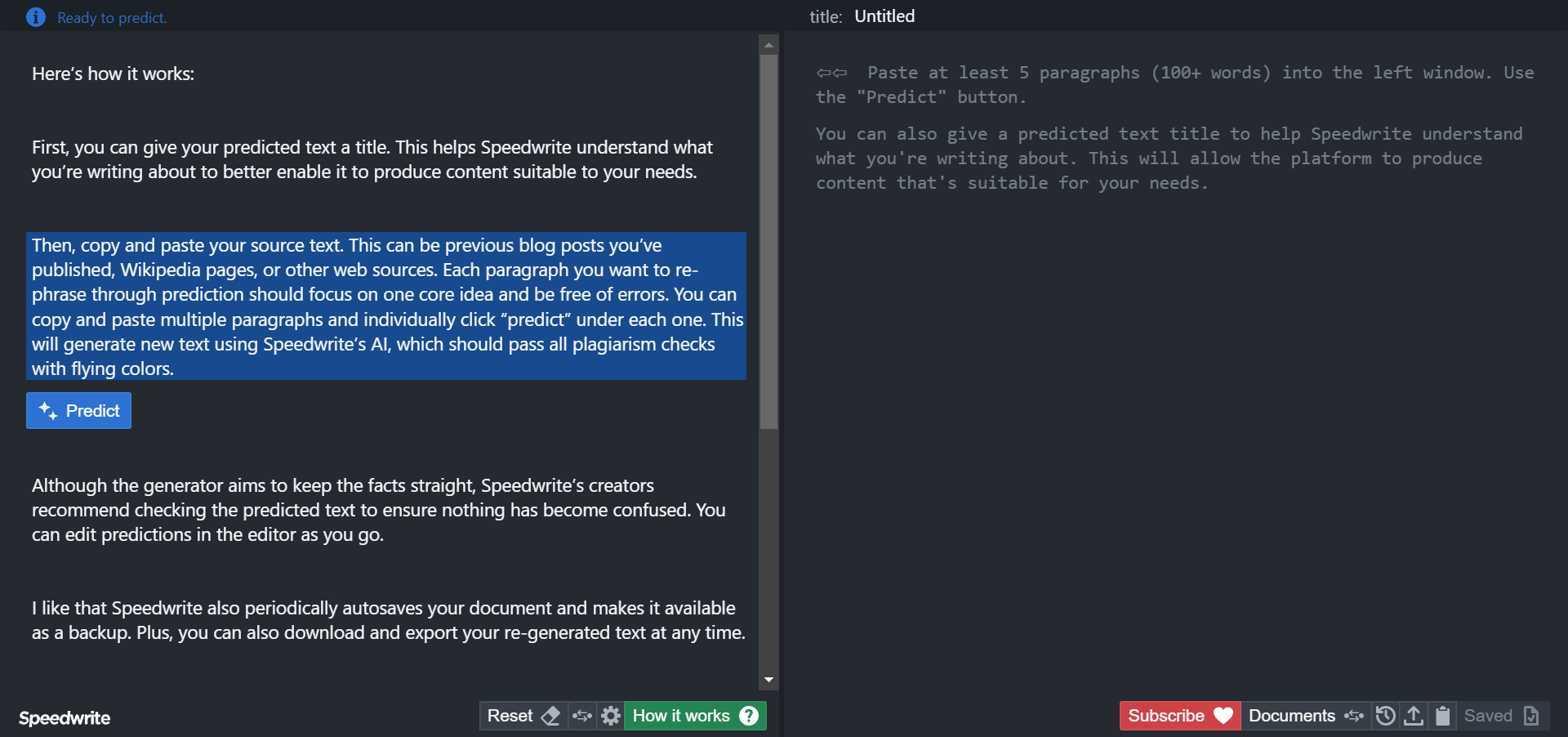1568x737 pixels.
Task: Open the Documents menu
Action: pos(1305,717)
